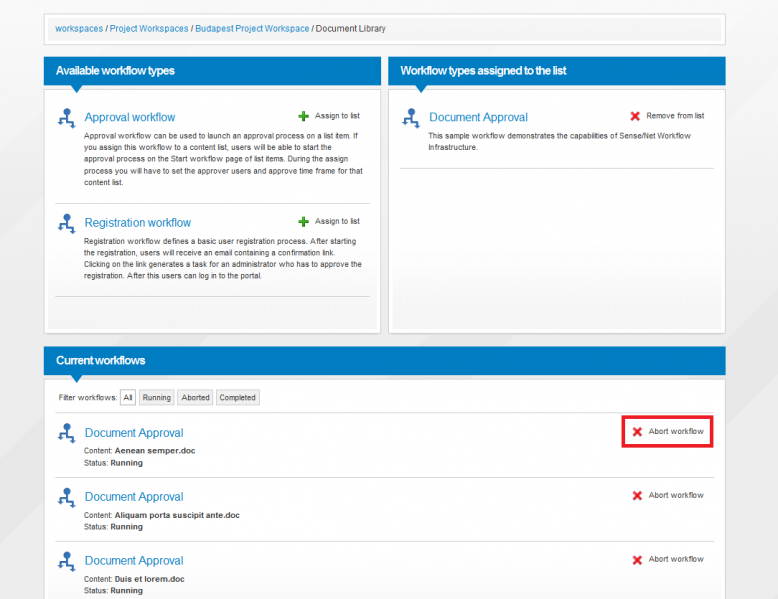
Task: Go to Project Workspaces breadcrumb
Action: tap(149, 29)
